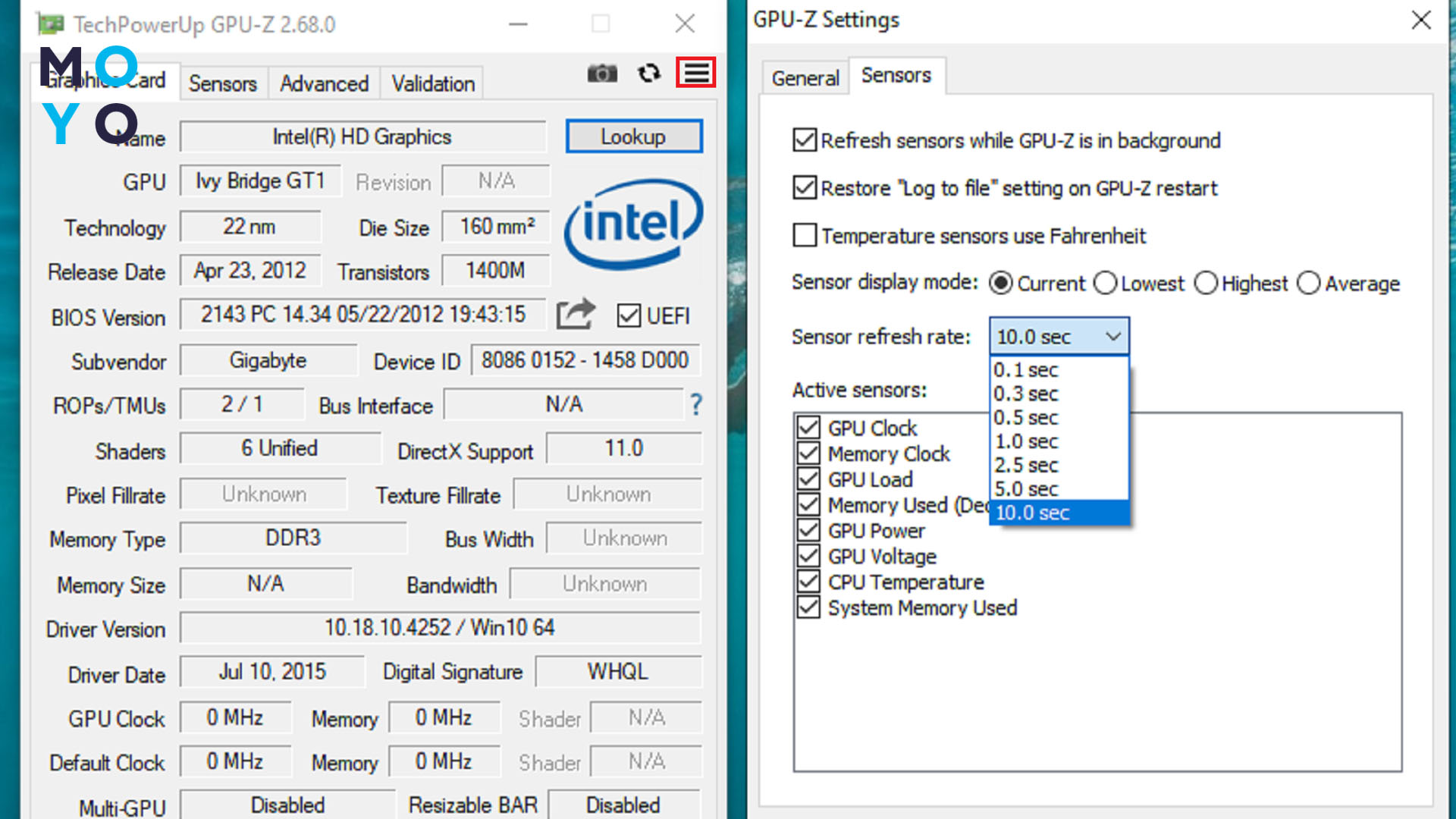Click the screenshot camera icon
The image size is (1456, 819).
pos(602,74)
